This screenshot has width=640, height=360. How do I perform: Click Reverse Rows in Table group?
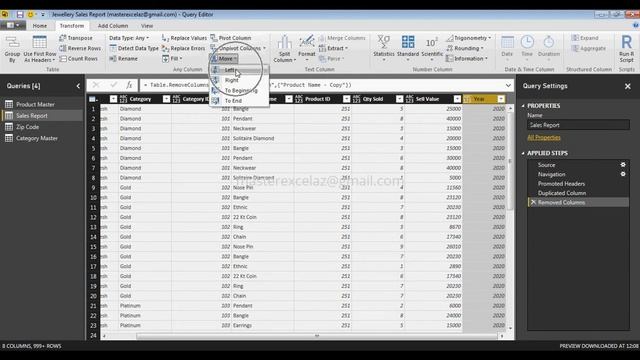pyautogui.click(x=80, y=48)
